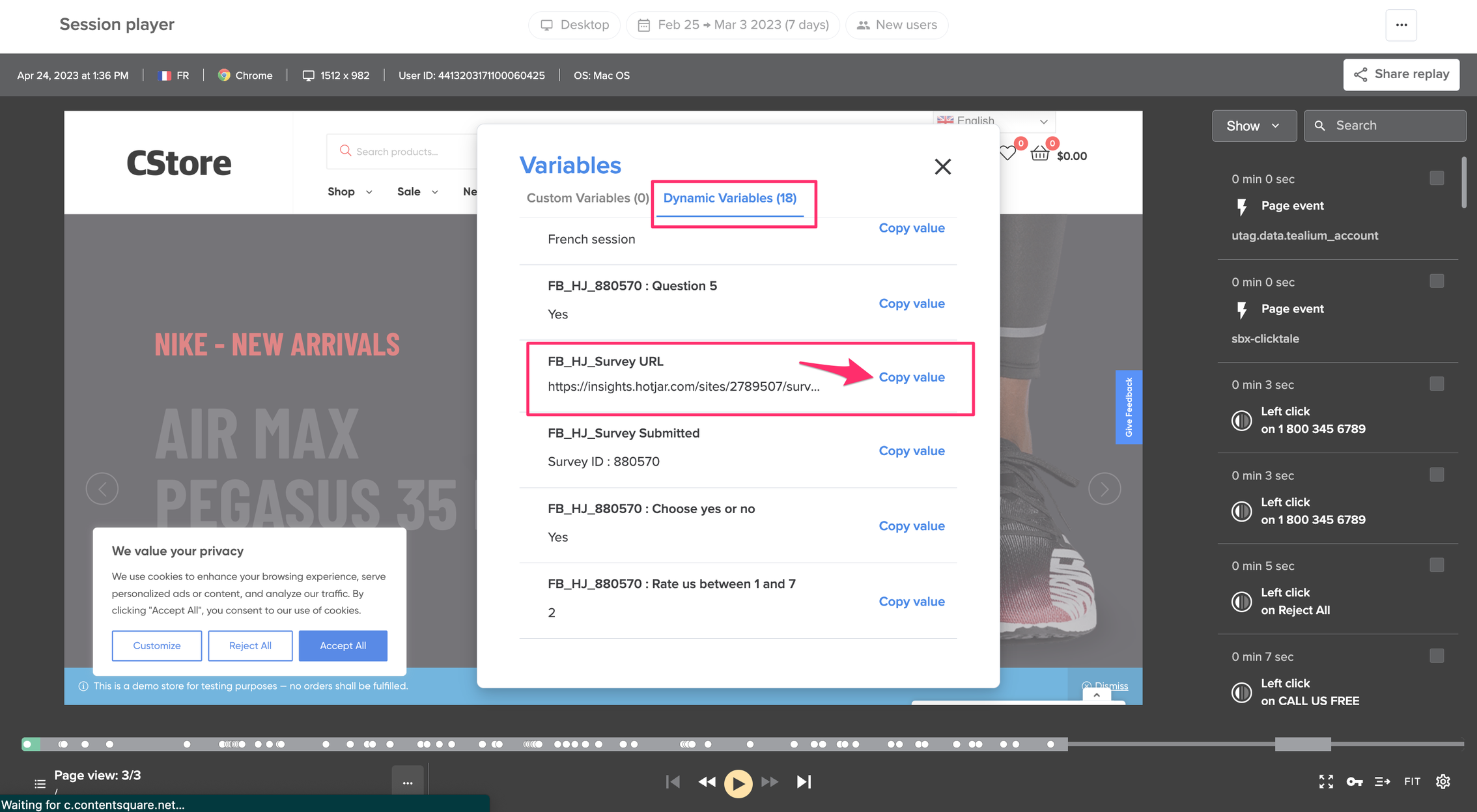Switch to Custom Variables (0) tab
Viewport: 1477px width, 812px height.
pos(587,198)
